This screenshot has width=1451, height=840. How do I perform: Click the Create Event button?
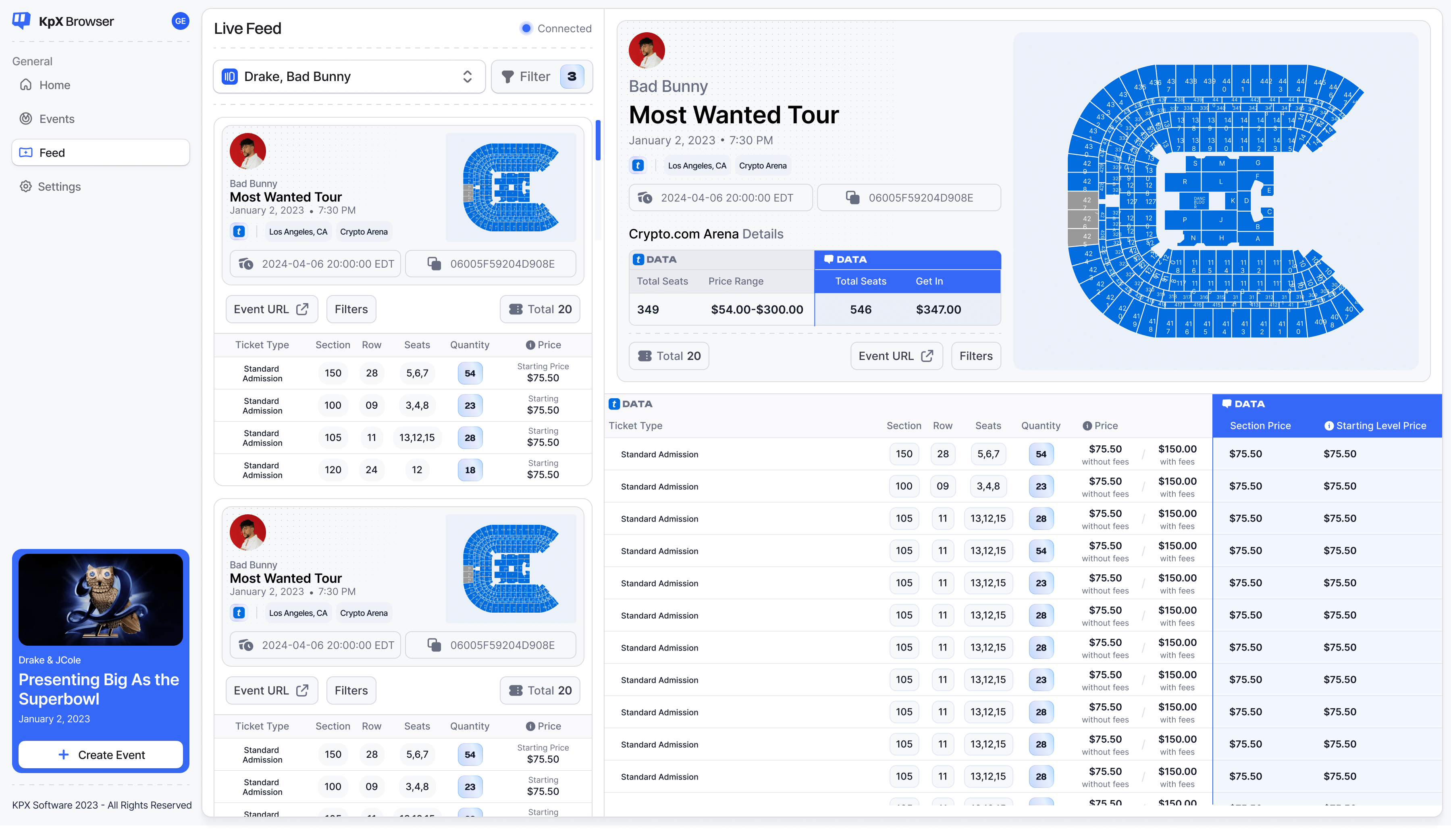(101, 755)
